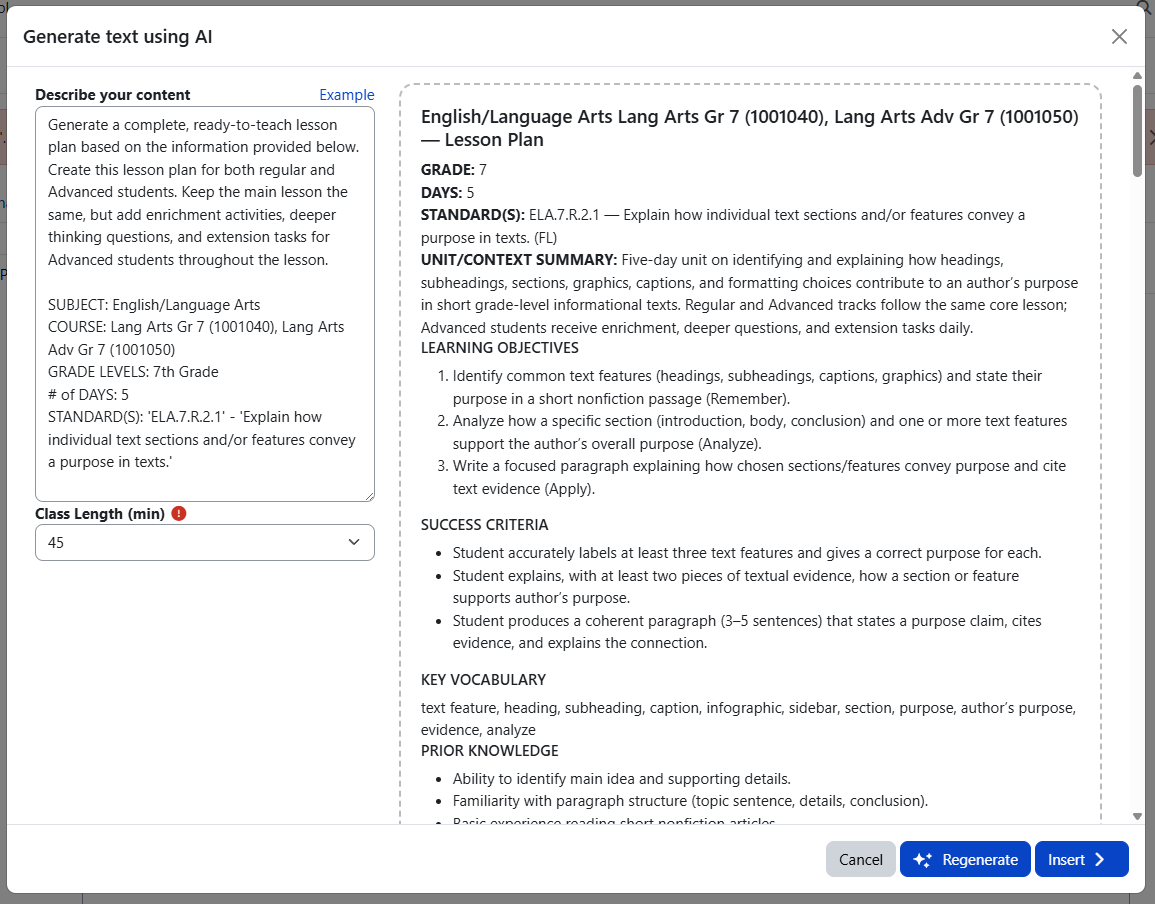The width and height of the screenshot is (1155, 904).
Task: Click the KEY VOCABULARY heading
Action: pos(483,680)
